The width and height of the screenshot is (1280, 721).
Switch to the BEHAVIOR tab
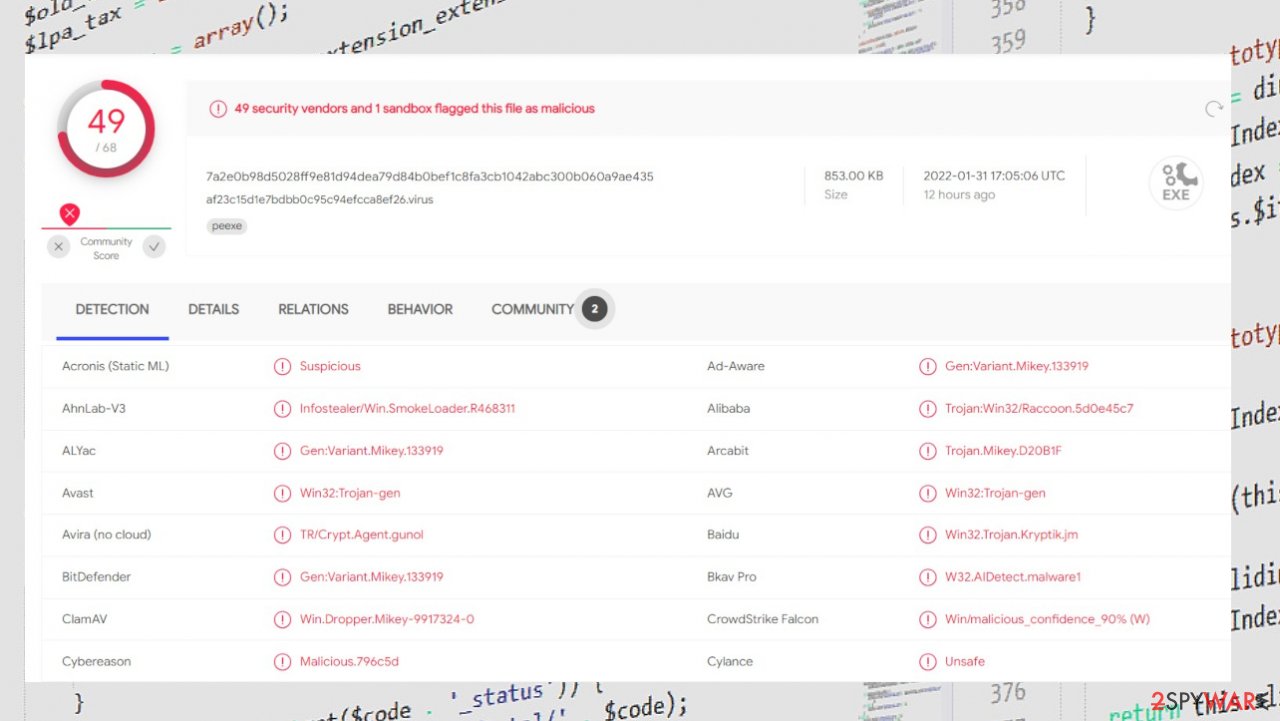pyautogui.click(x=420, y=309)
